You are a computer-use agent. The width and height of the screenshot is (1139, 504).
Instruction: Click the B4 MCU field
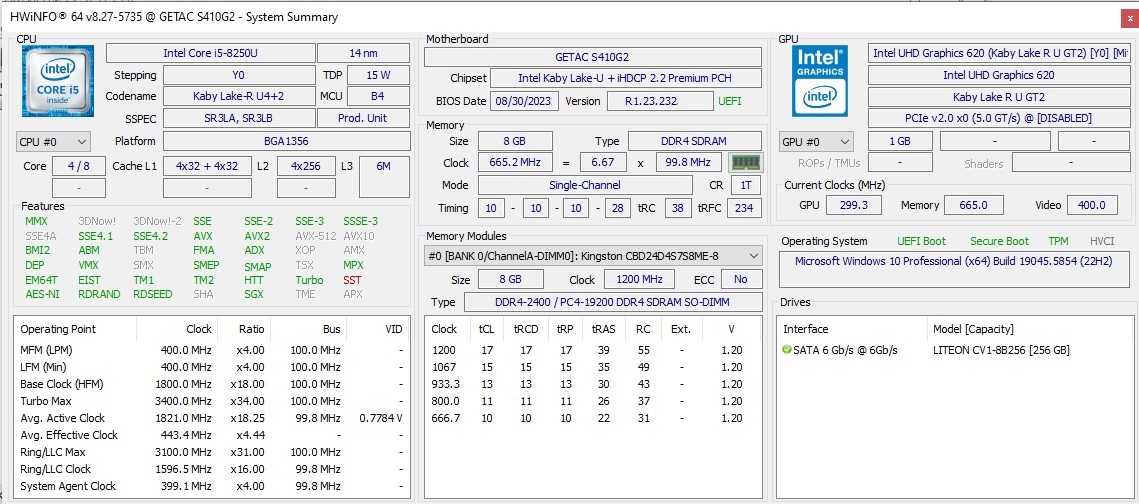point(378,96)
